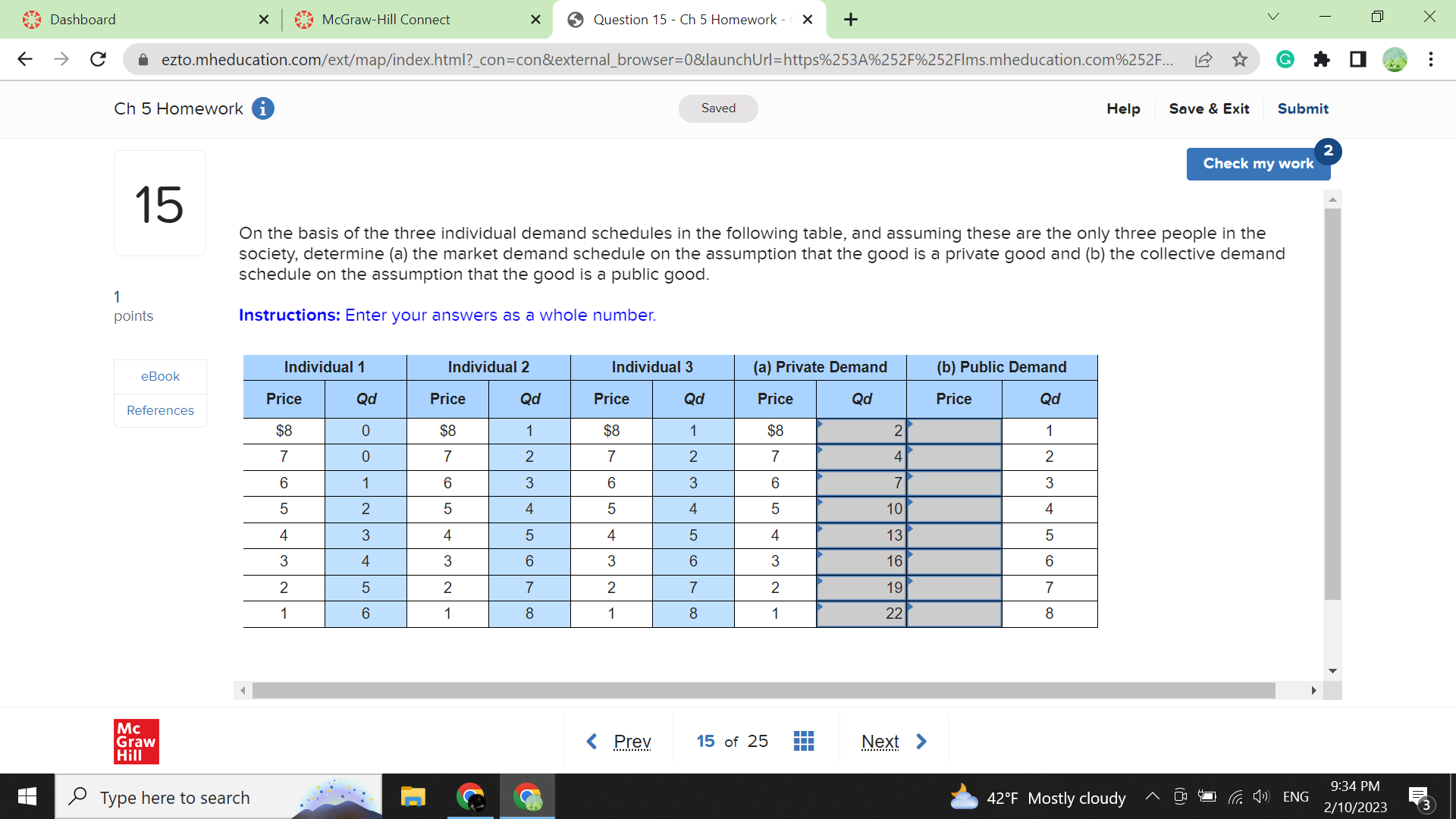Submit the homework assignment

coord(1302,108)
